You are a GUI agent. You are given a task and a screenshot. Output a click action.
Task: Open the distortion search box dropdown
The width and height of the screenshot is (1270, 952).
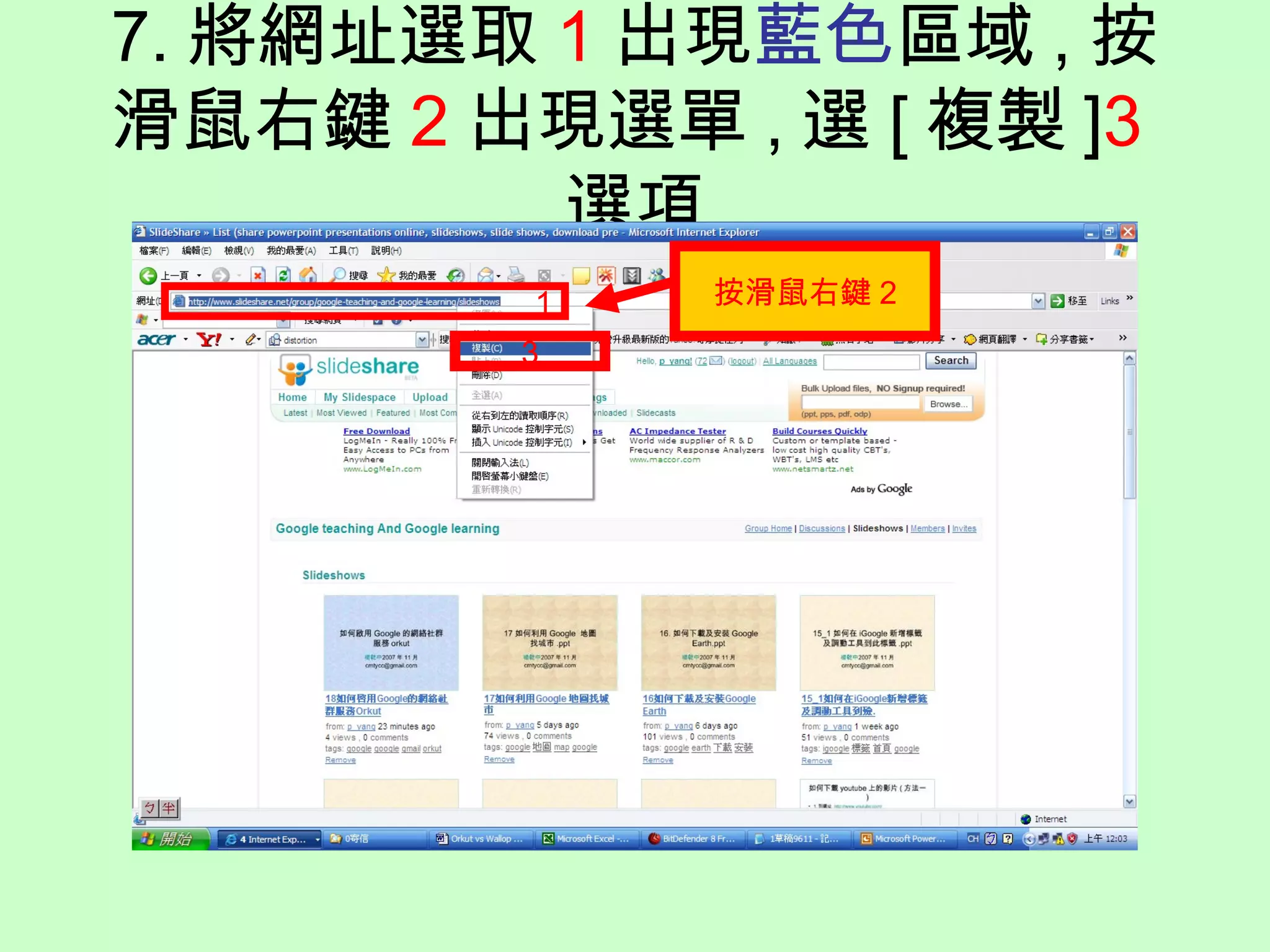[422, 340]
